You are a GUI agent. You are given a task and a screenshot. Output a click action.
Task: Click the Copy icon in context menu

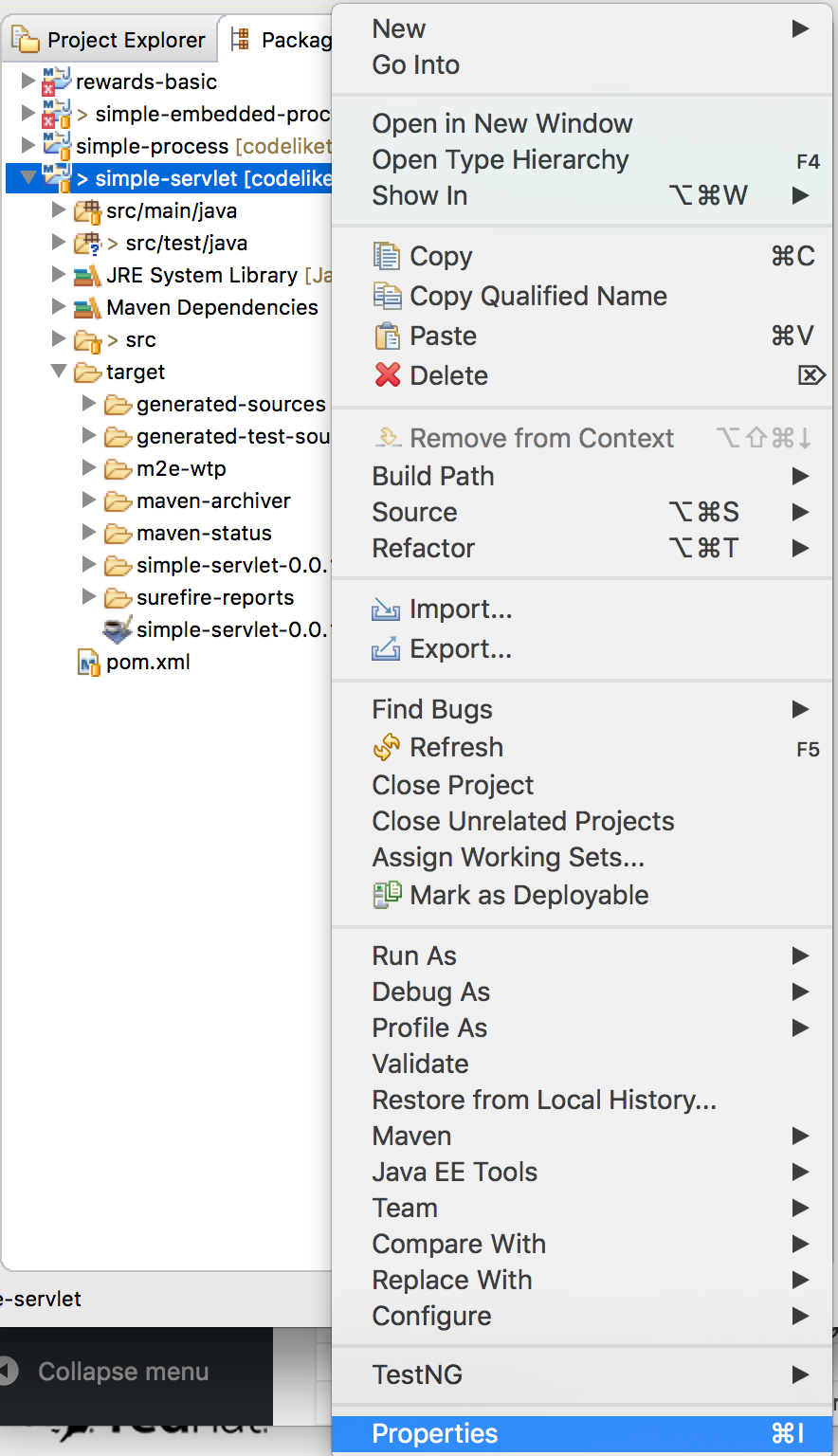click(387, 257)
